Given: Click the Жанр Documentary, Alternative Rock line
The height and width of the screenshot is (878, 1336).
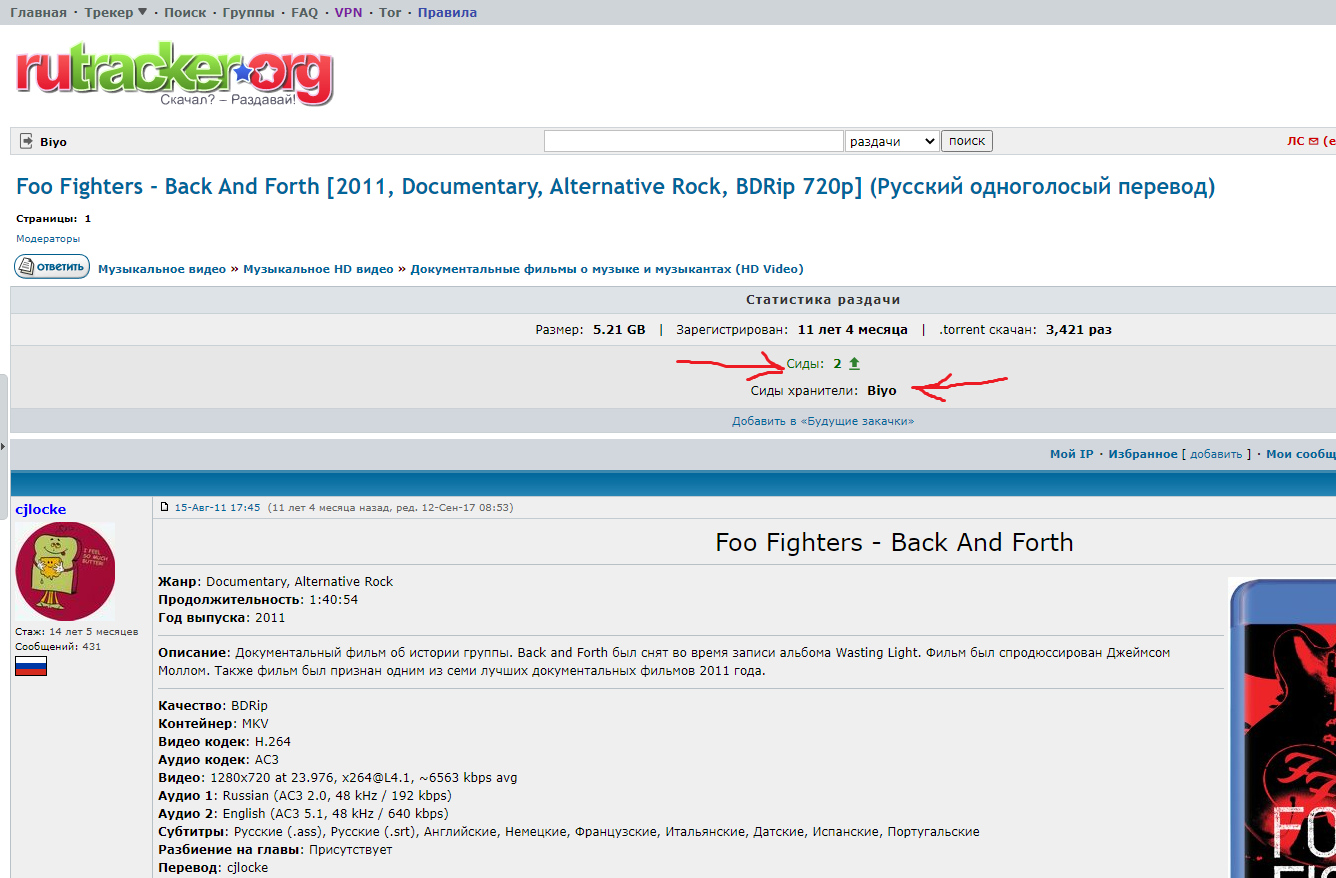Looking at the screenshot, I should [x=275, y=581].
